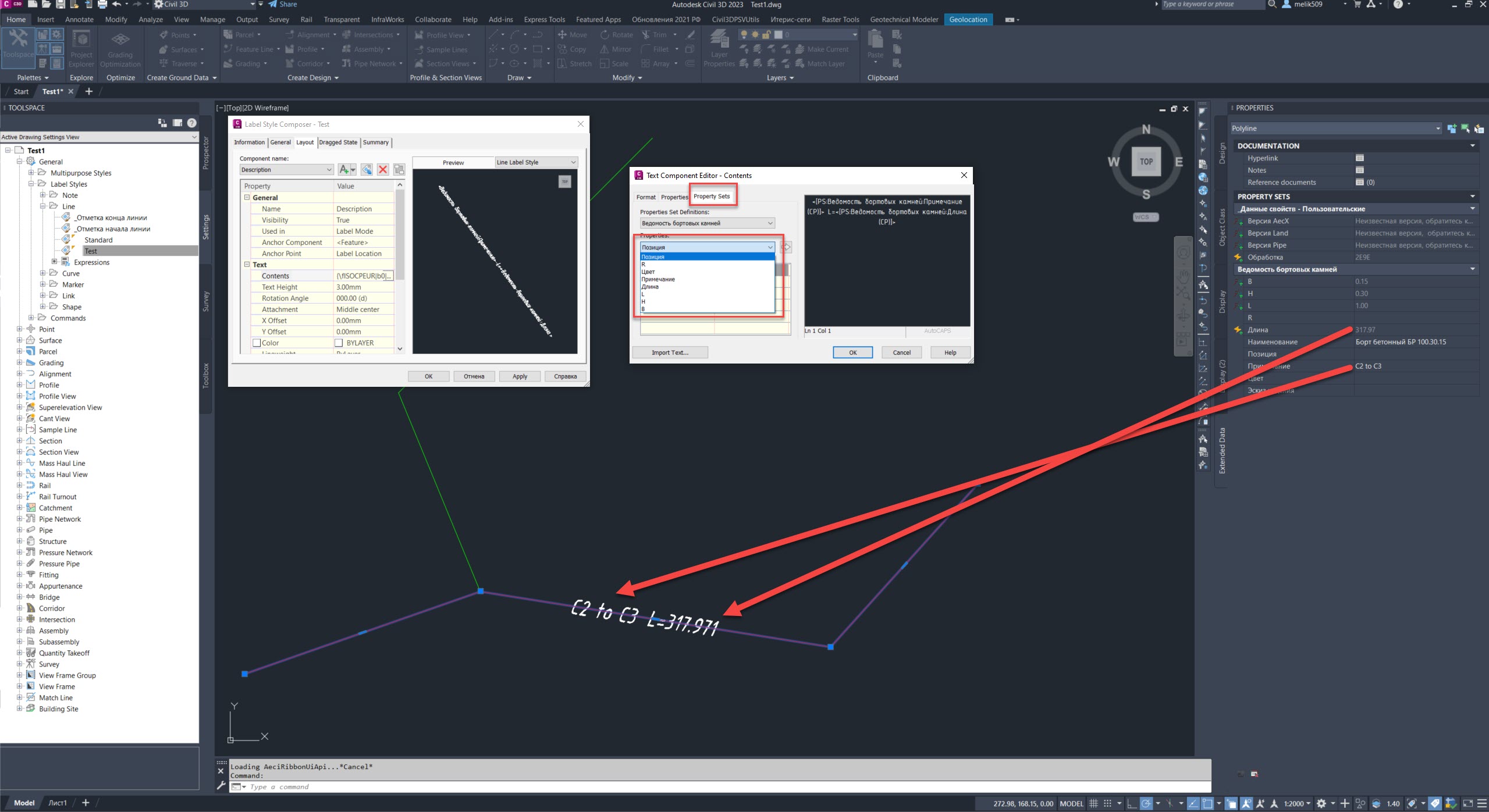Tick the Color property checkbox

pos(256,343)
